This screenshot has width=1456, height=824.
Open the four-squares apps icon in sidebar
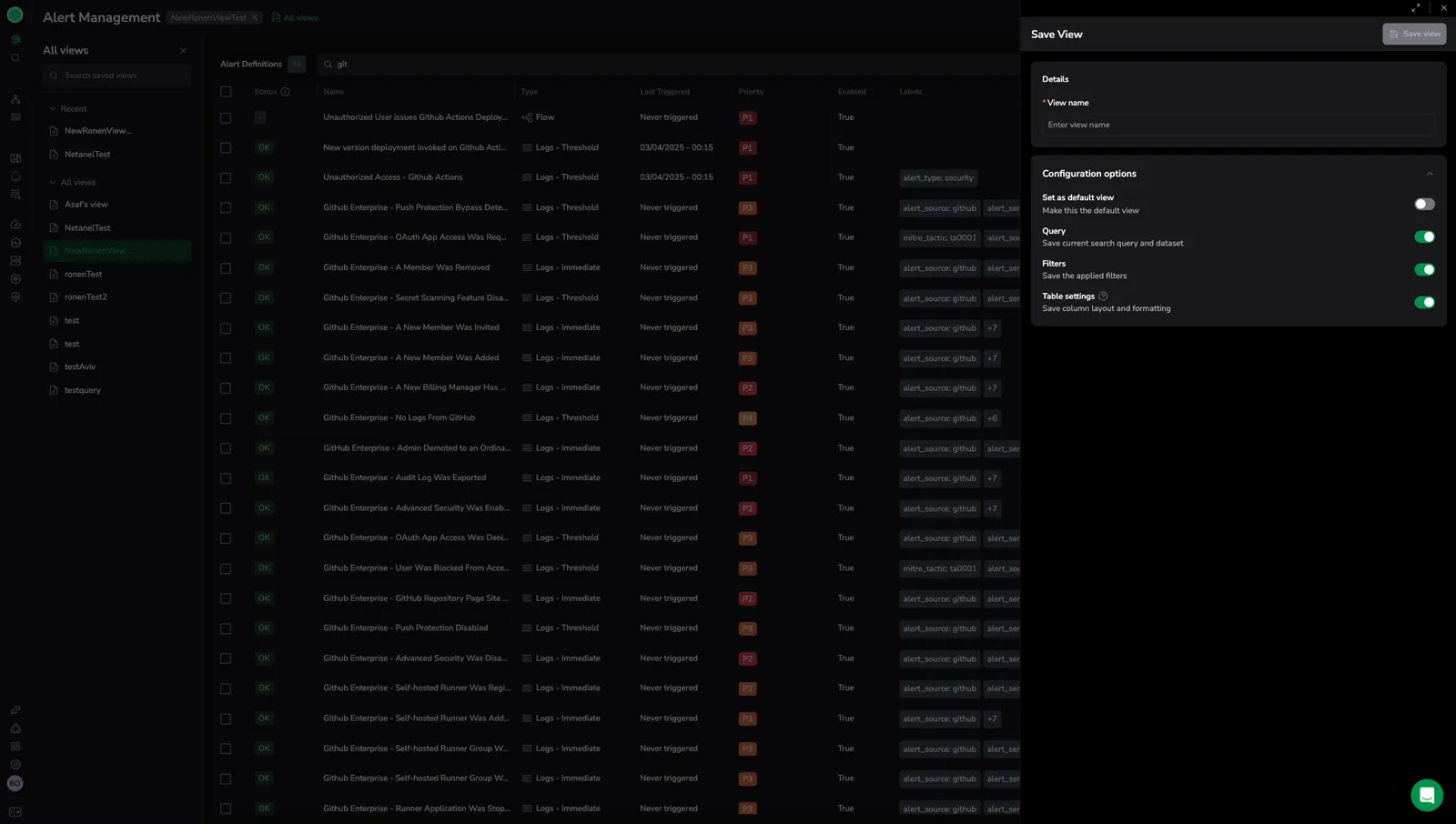[15, 747]
